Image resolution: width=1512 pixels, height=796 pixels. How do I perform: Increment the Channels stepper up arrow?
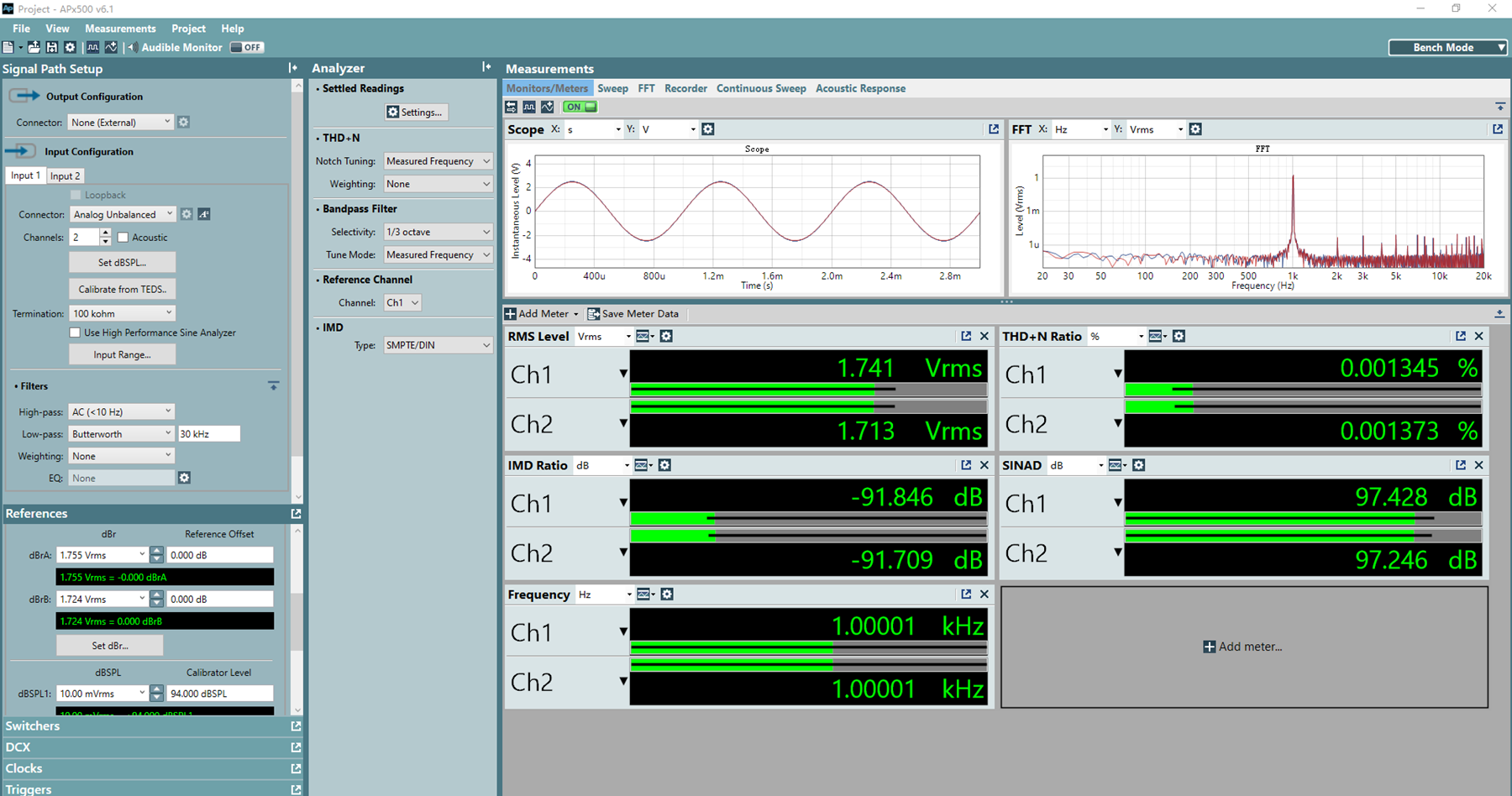[105, 233]
